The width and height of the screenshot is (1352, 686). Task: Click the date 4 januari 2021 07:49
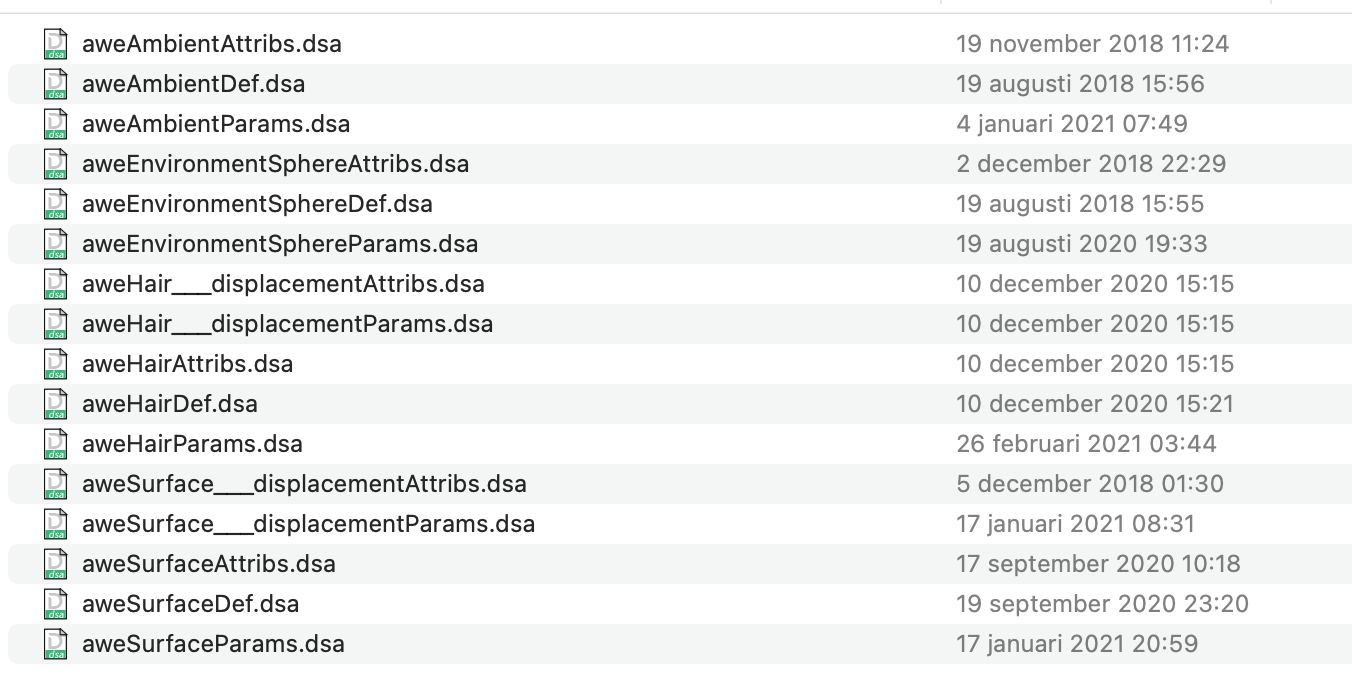click(x=1072, y=124)
